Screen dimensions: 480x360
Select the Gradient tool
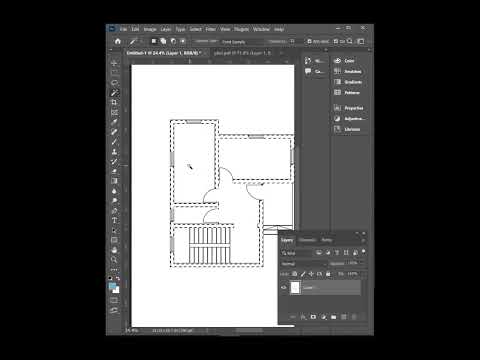114,181
